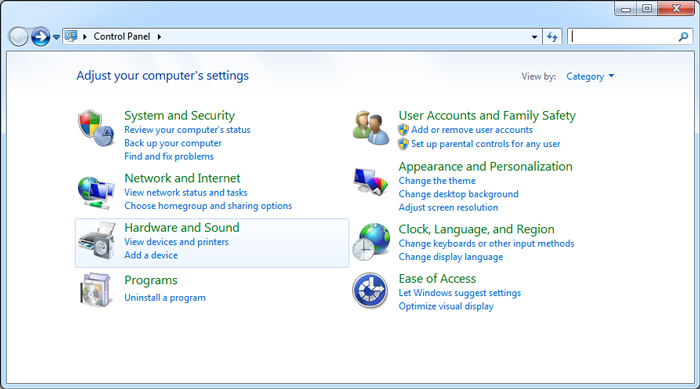Image resolution: width=700 pixels, height=389 pixels.
Task: Click the Adjust screen resolution link
Action: click(448, 207)
